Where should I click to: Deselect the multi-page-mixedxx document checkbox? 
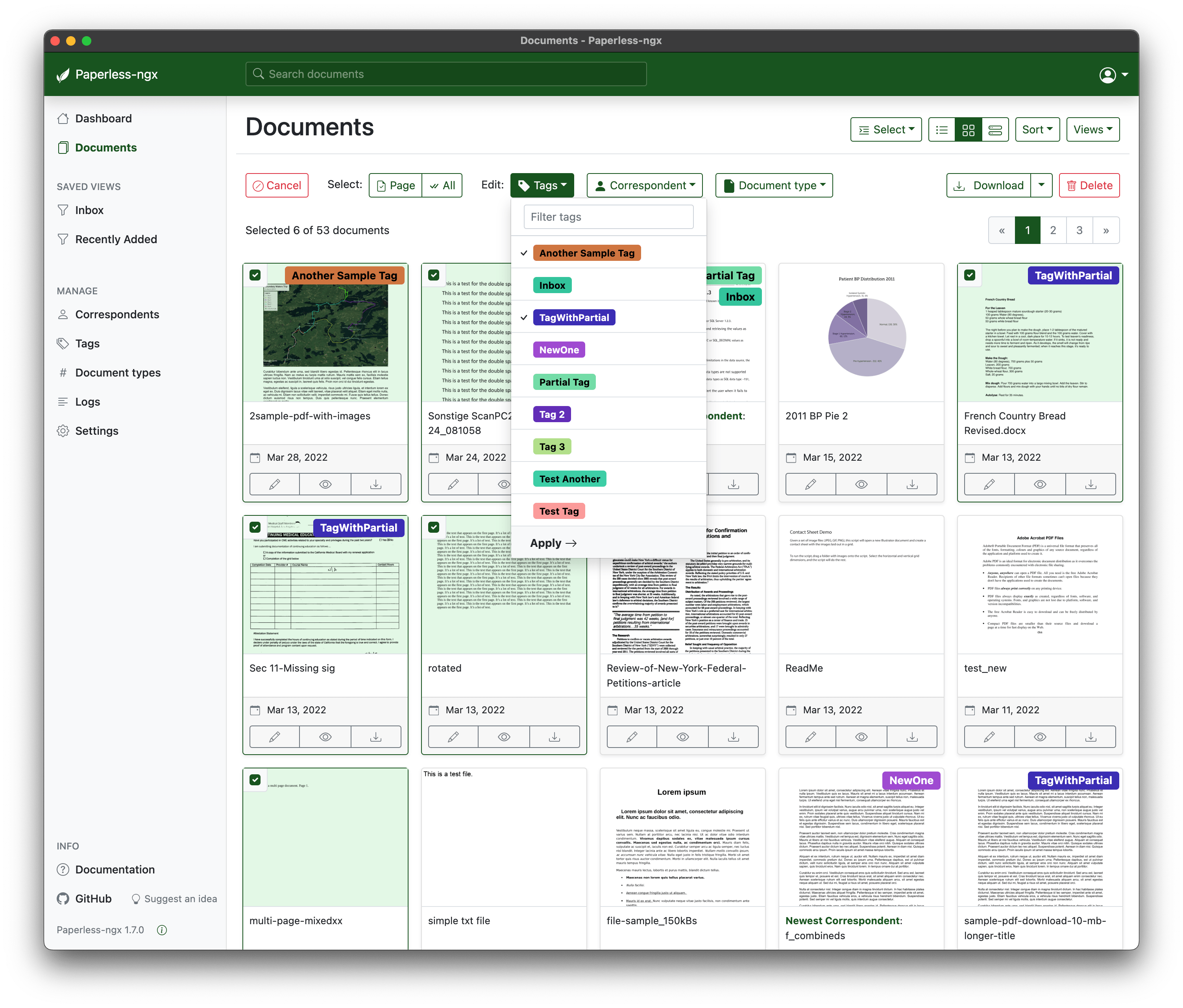255,780
